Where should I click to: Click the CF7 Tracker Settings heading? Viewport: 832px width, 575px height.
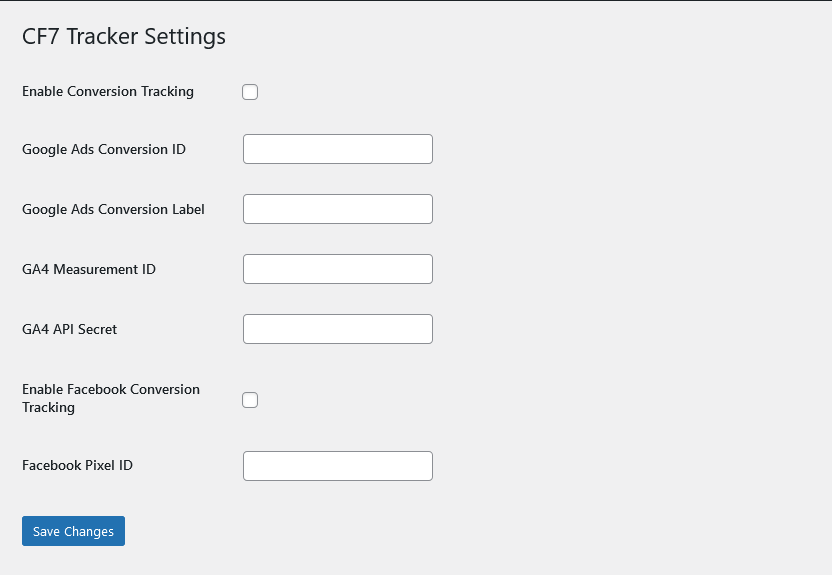pyautogui.click(x=124, y=37)
